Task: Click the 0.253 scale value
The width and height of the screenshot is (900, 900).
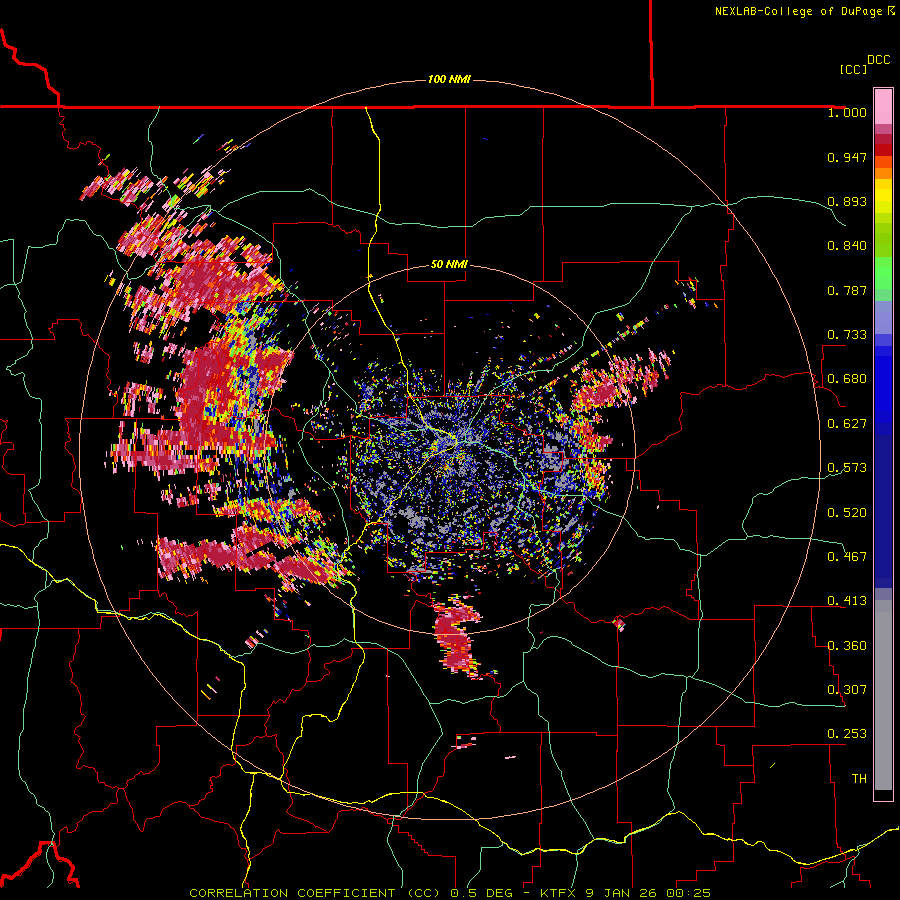Action: tap(847, 734)
